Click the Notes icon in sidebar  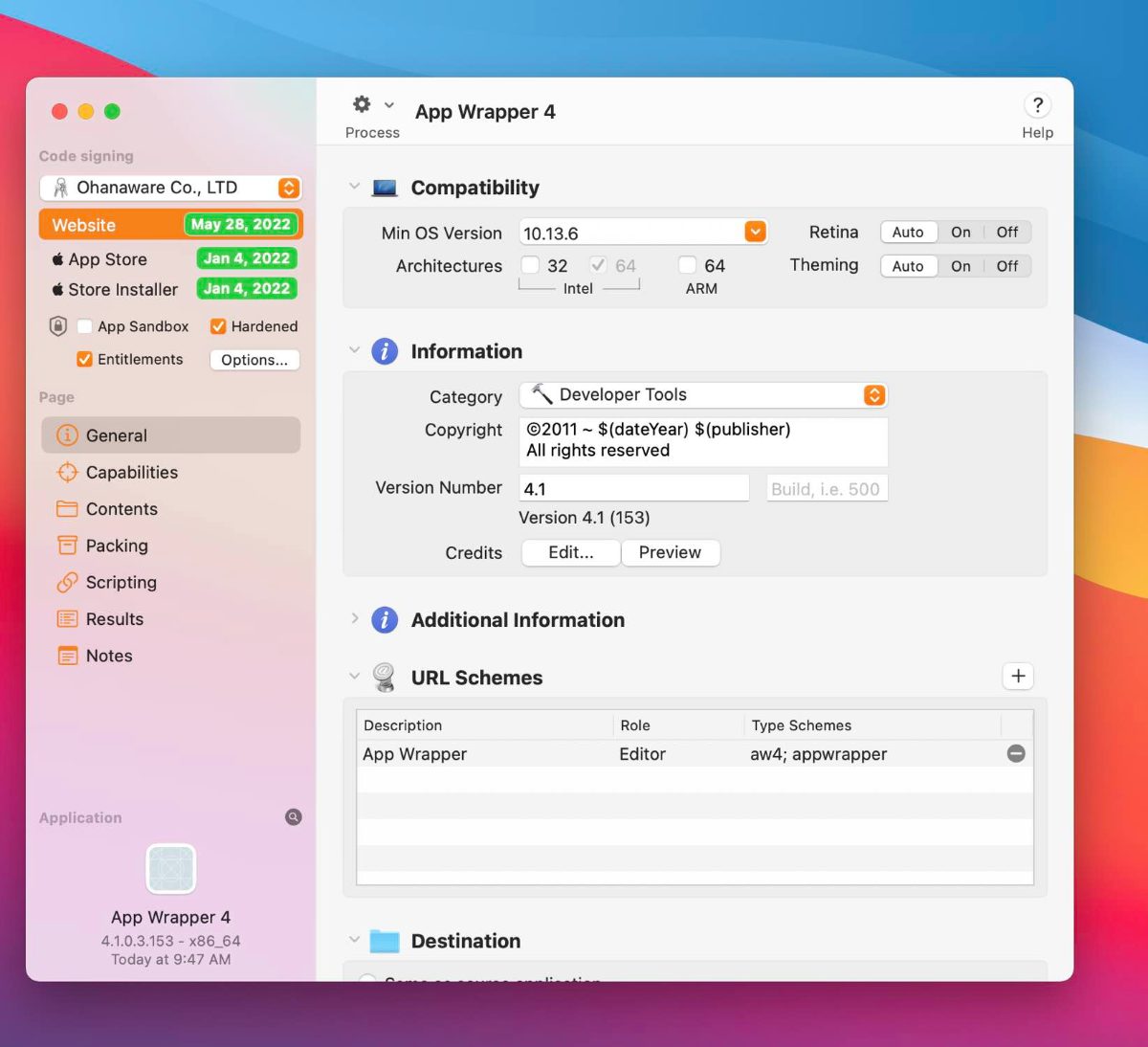(x=67, y=656)
